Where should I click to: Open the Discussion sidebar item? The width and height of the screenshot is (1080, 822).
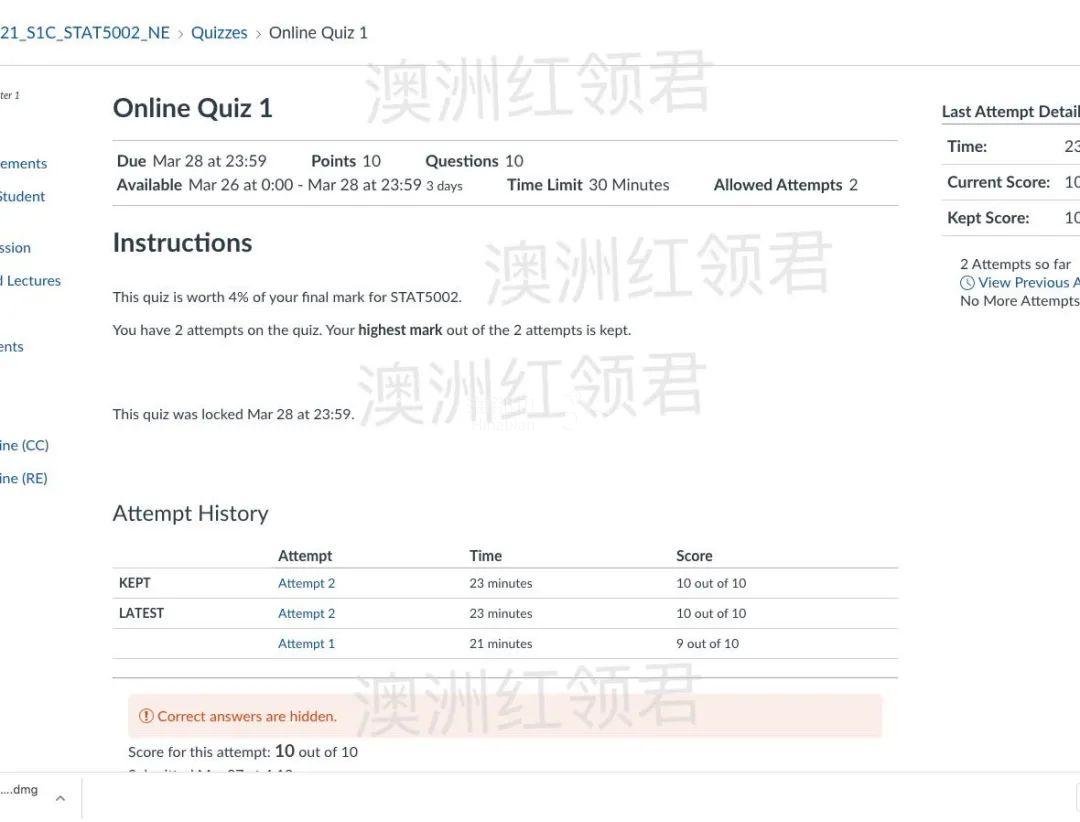point(15,248)
